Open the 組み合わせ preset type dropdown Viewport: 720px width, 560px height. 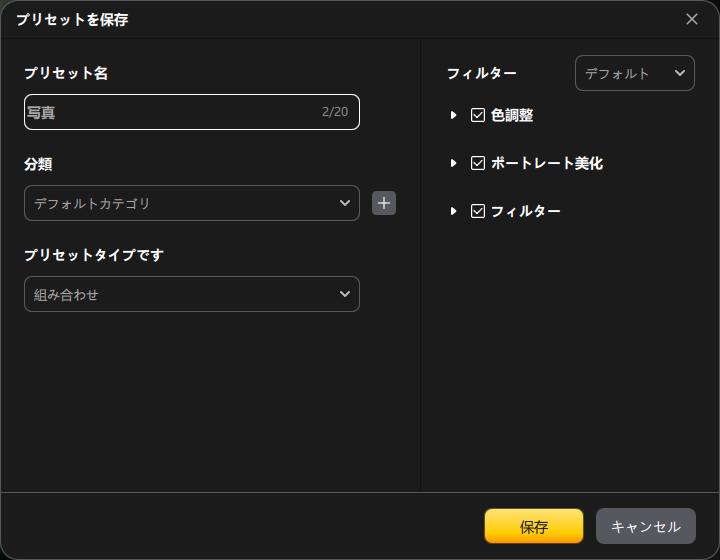(x=191, y=294)
